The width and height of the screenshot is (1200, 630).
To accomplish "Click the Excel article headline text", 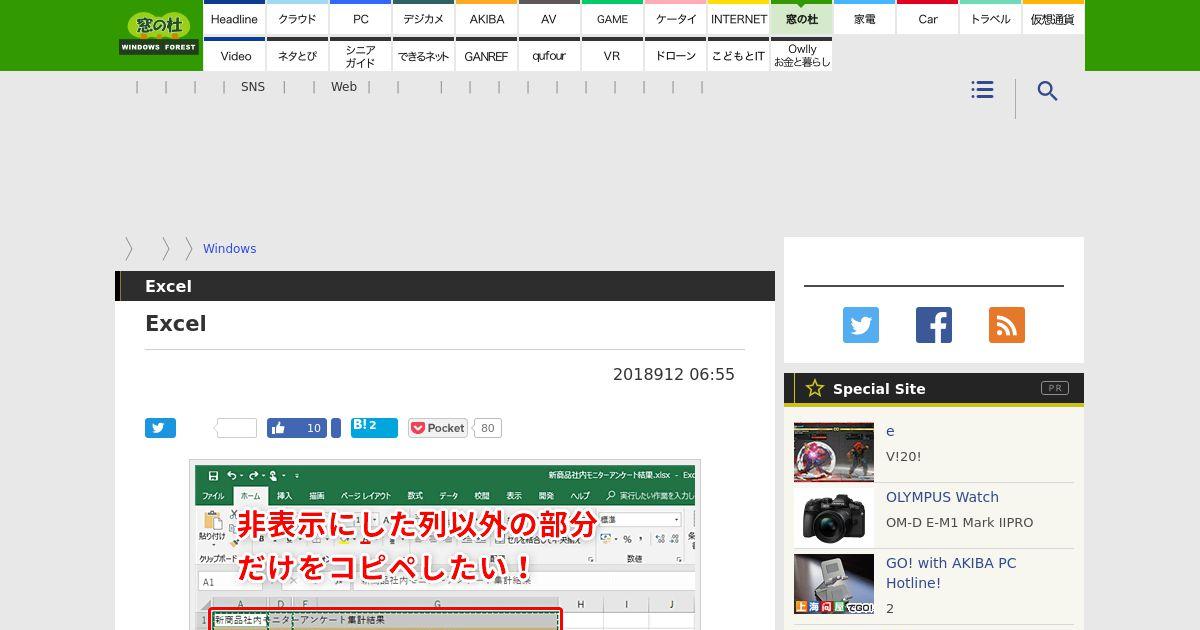I will pyautogui.click(x=176, y=324).
